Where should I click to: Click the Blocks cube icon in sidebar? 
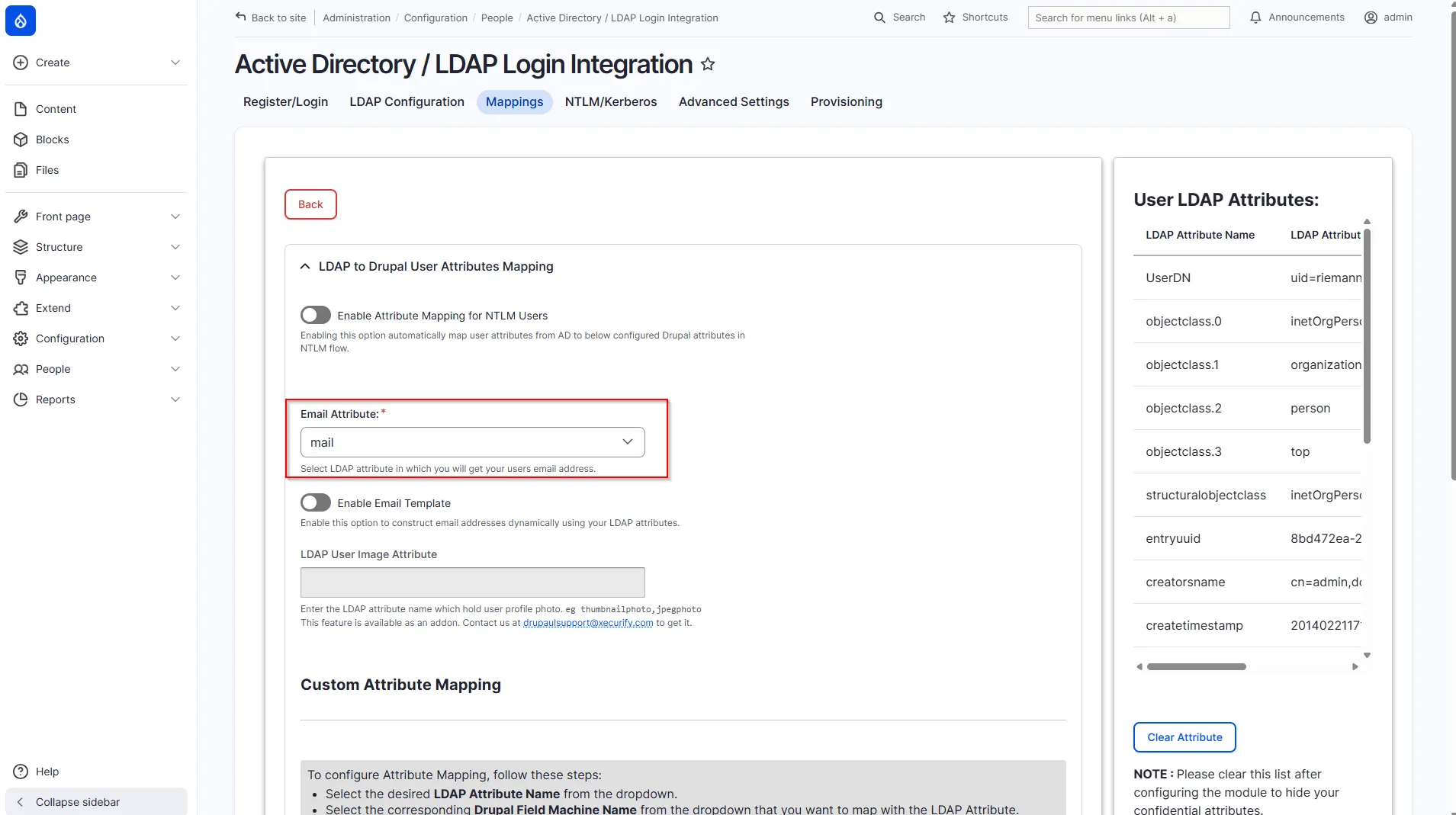[21, 140]
